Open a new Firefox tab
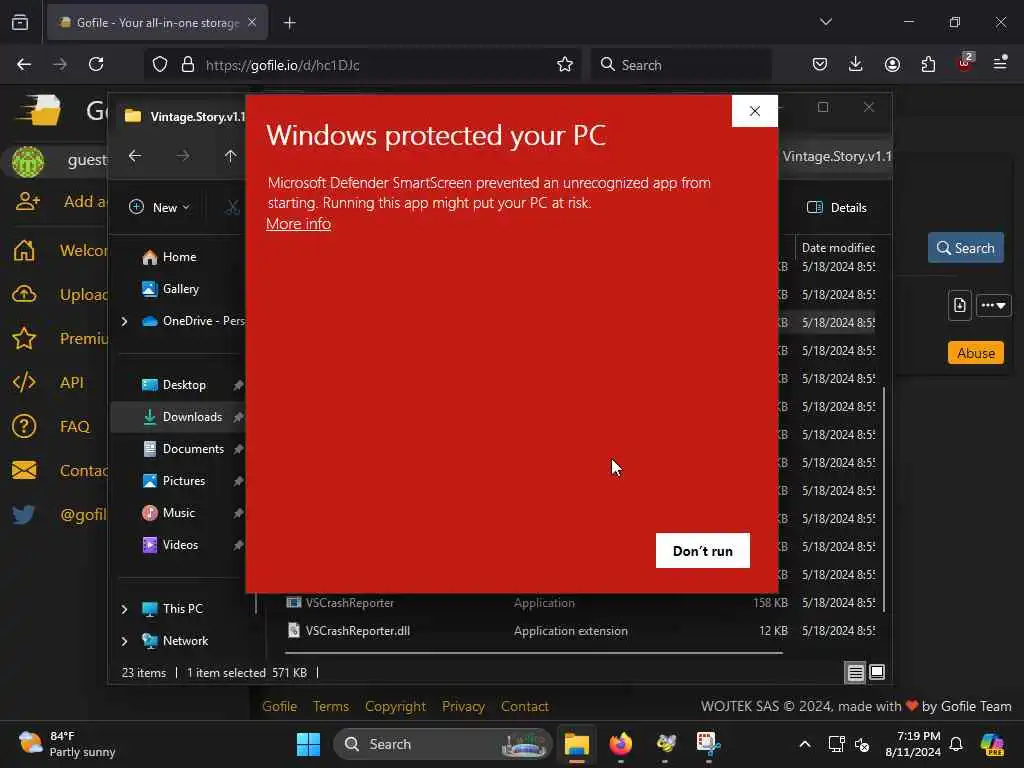Image resolution: width=1024 pixels, height=768 pixels. point(289,23)
